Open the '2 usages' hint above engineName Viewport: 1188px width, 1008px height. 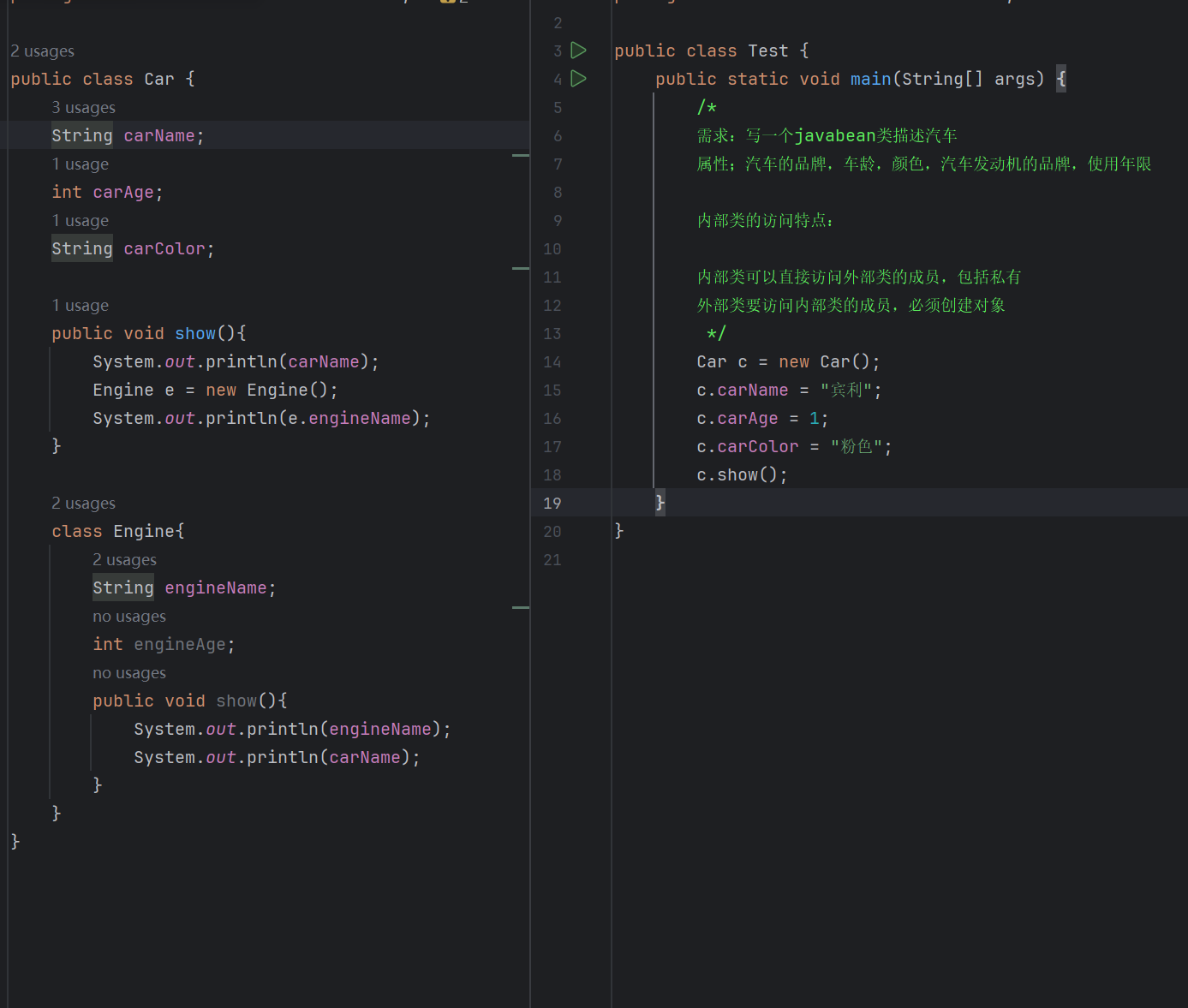pos(124,560)
